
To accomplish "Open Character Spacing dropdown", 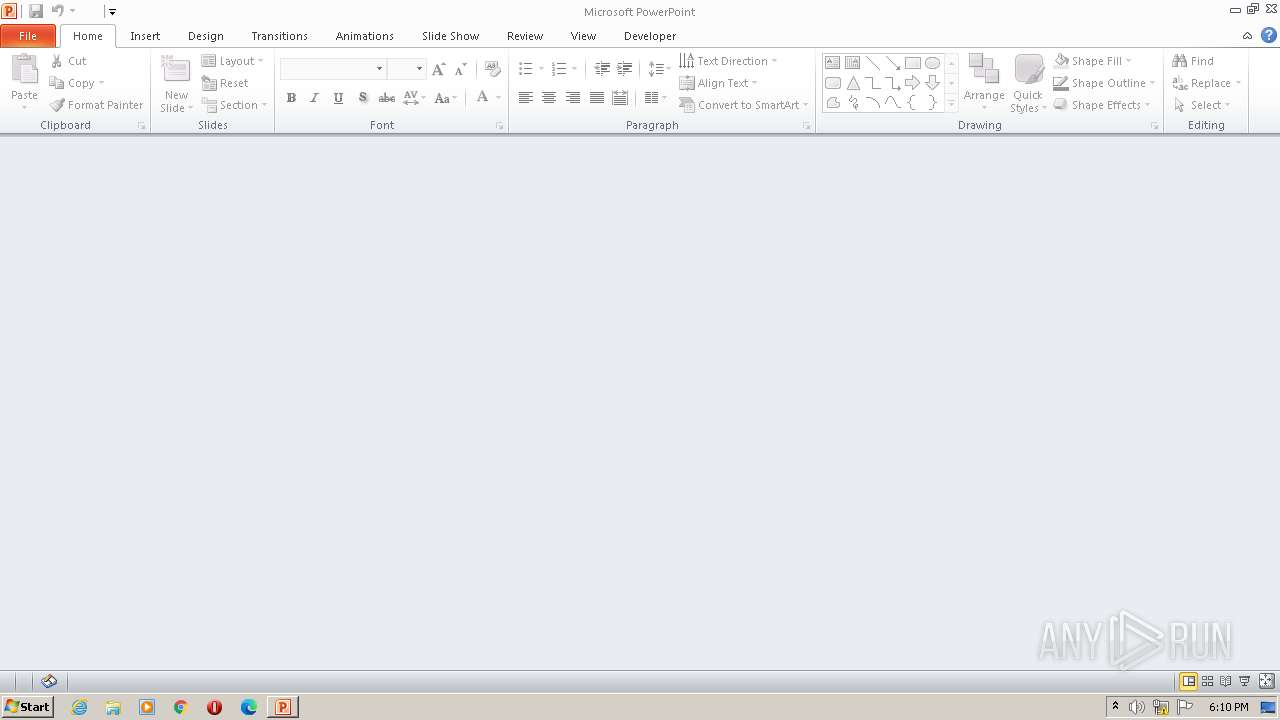I will click(414, 98).
